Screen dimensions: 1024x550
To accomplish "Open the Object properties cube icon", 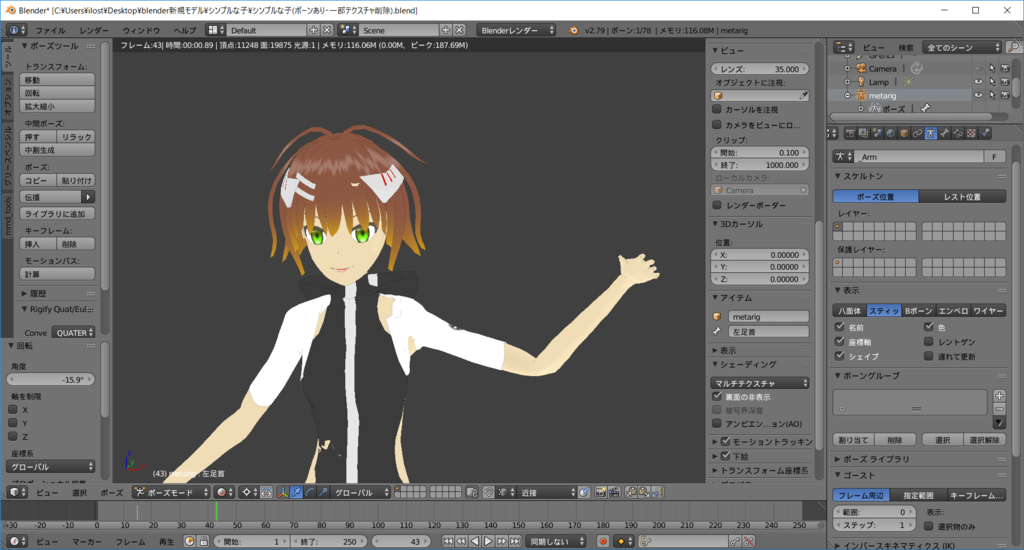I will tap(904, 133).
